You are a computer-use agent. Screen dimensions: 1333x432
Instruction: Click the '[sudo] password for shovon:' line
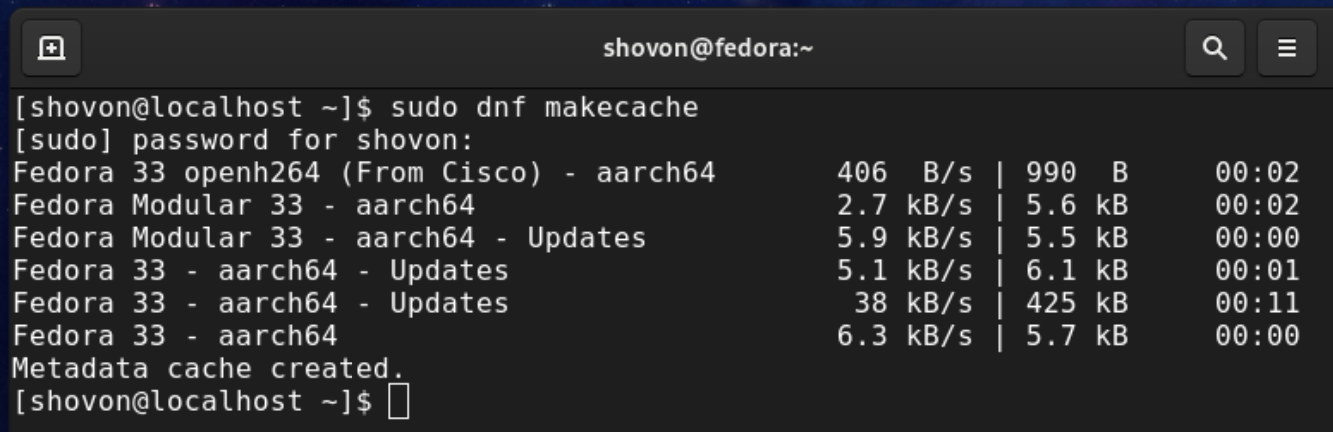click(242, 140)
